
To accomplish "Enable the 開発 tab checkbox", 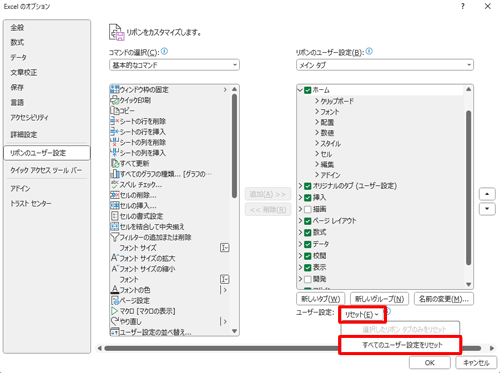I will [x=308, y=279].
